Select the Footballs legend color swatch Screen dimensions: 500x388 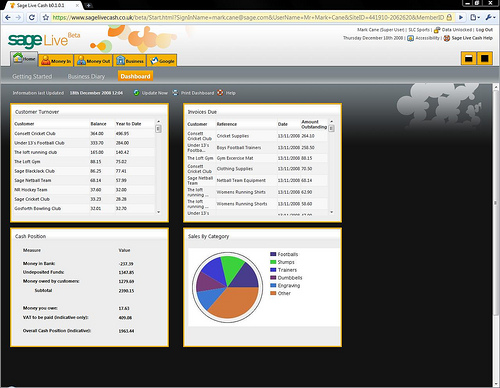[x=273, y=254]
